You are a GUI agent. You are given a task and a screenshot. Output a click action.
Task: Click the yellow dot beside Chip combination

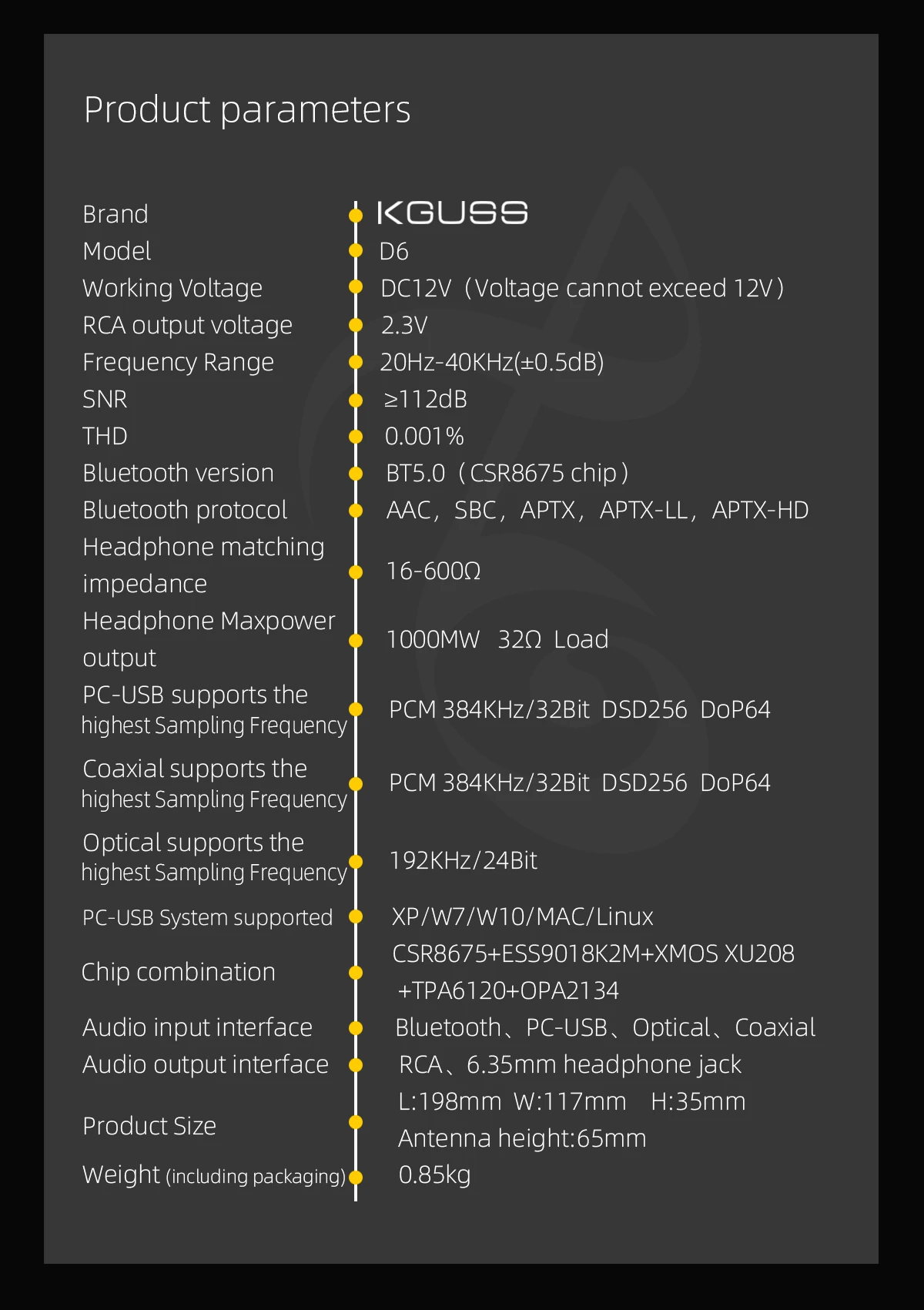point(356,973)
